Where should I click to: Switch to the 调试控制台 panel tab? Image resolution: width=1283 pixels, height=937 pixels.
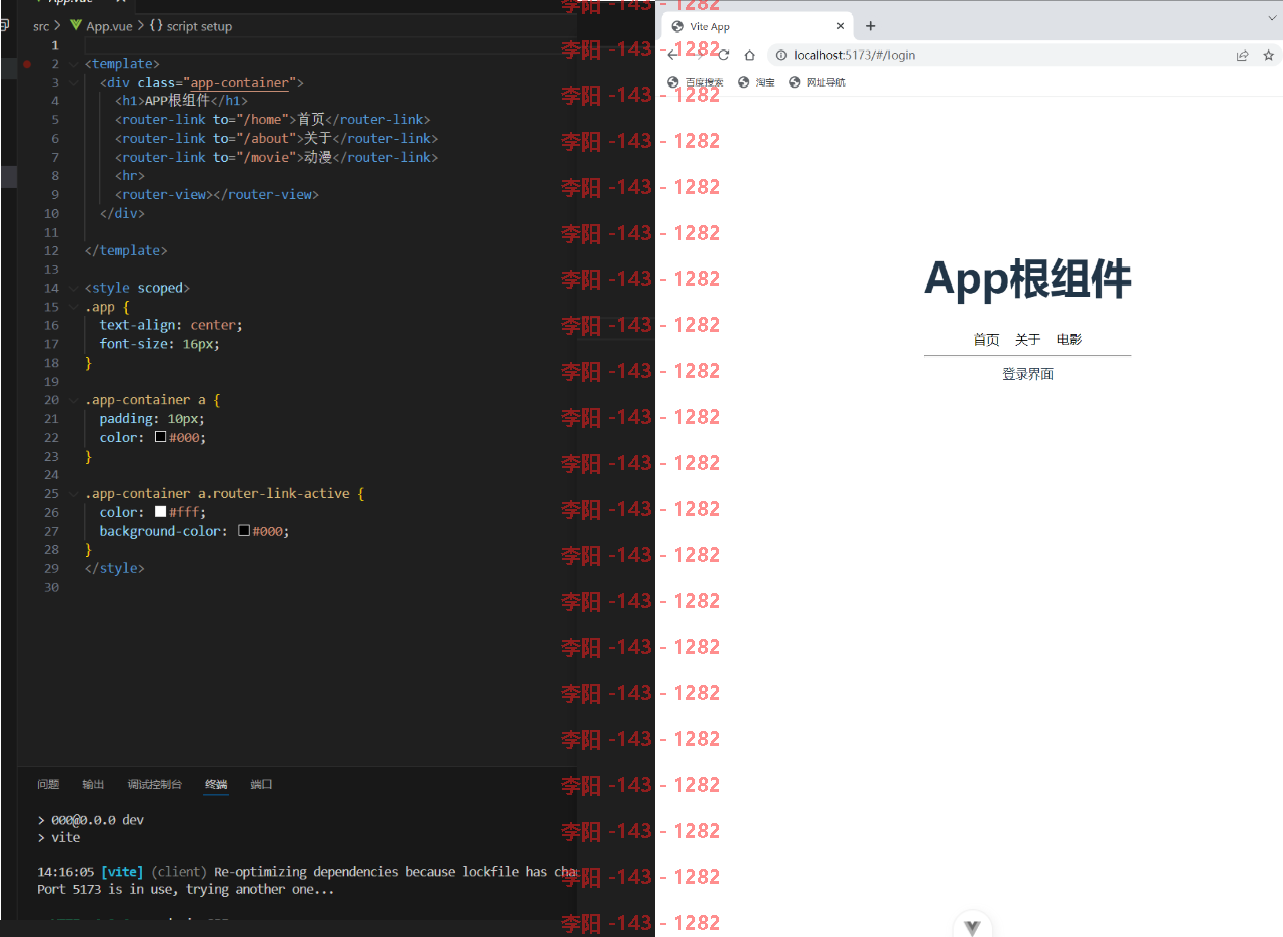(155, 785)
